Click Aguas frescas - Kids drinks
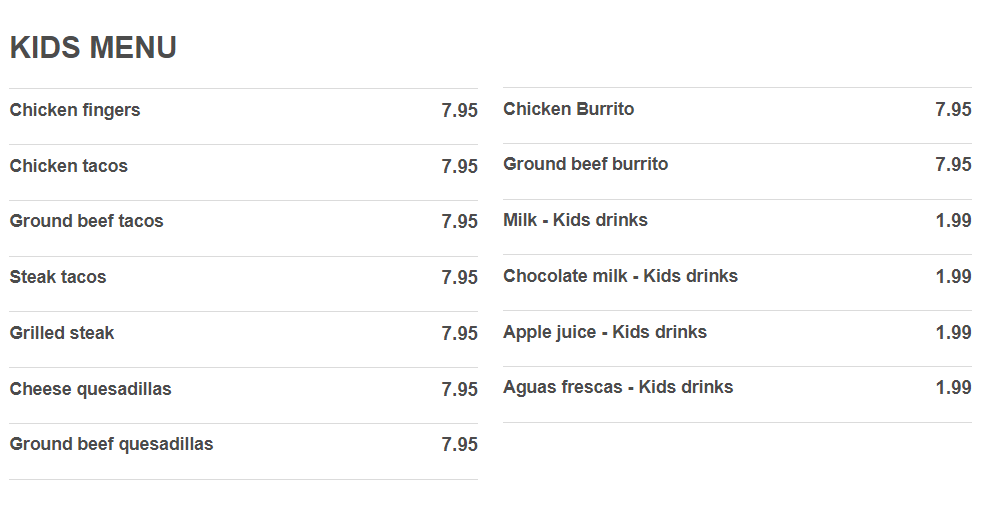The height and width of the screenshot is (518, 986). pyautogui.click(x=618, y=387)
